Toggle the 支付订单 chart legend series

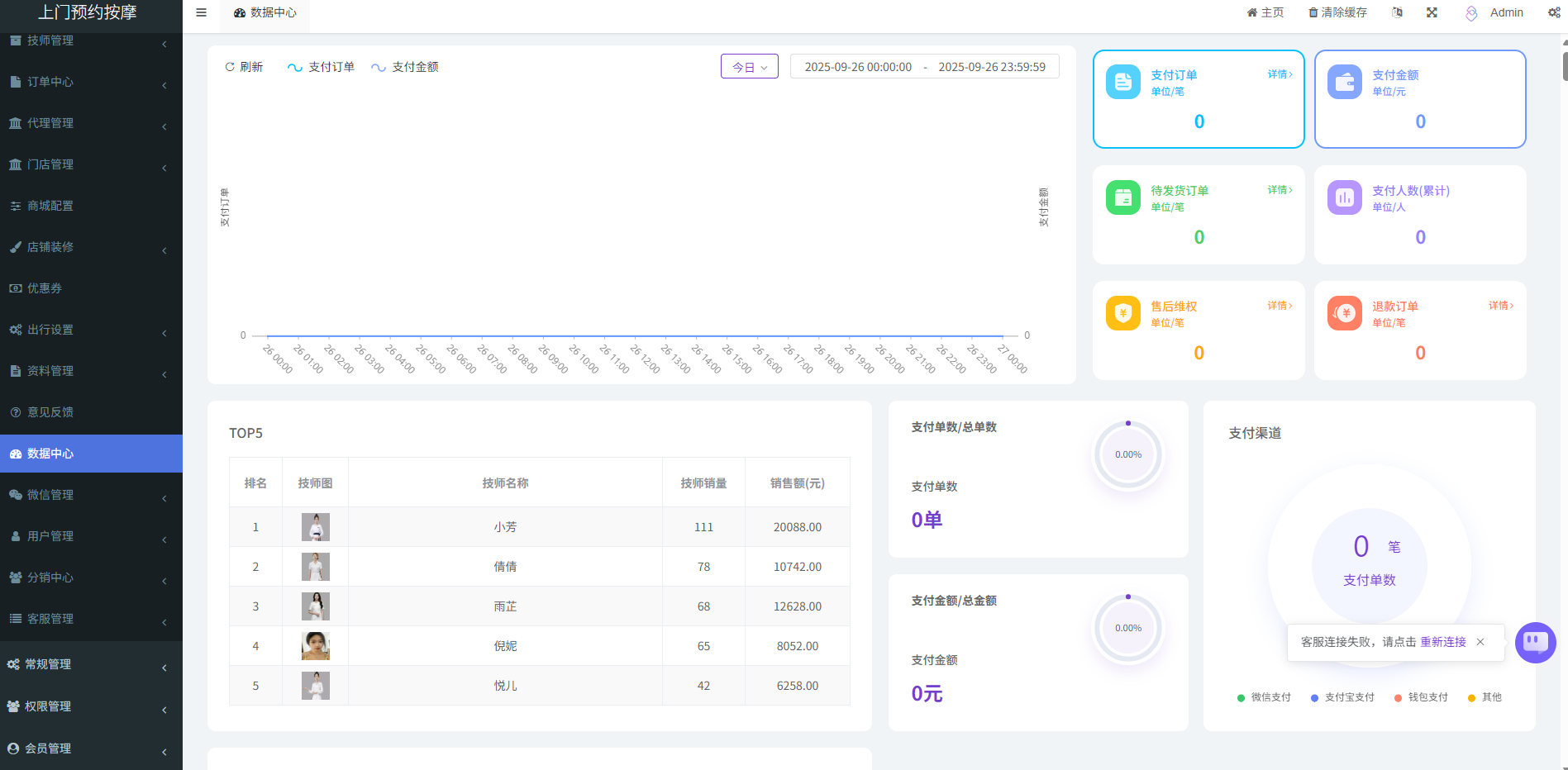[321, 67]
